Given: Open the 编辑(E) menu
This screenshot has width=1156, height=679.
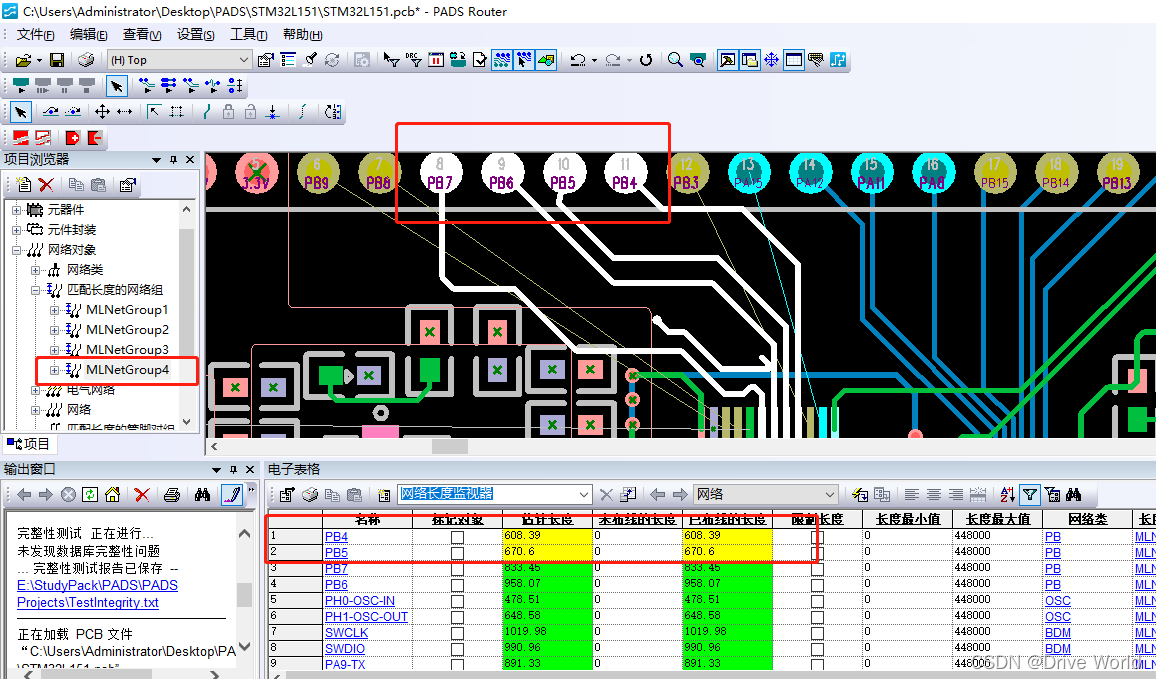Looking at the screenshot, I should point(88,35).
